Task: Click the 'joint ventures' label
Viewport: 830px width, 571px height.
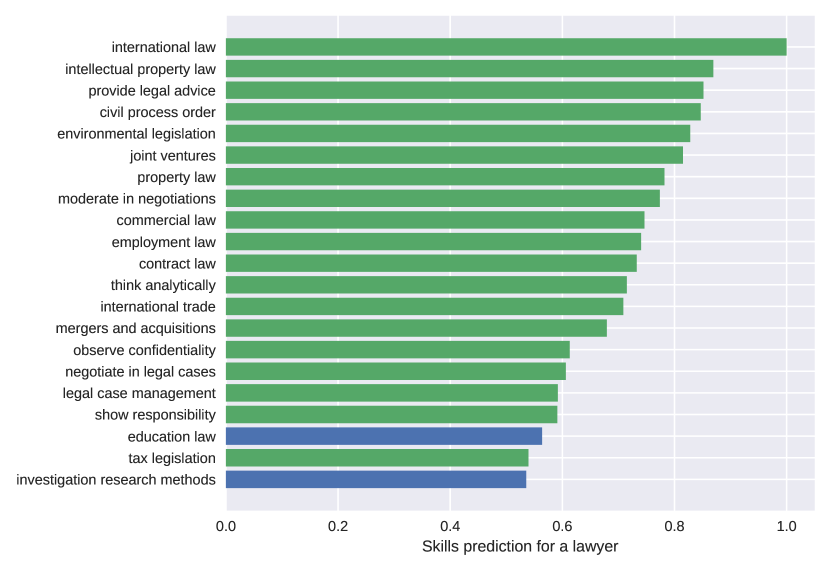Action: [x=173, y=156]
